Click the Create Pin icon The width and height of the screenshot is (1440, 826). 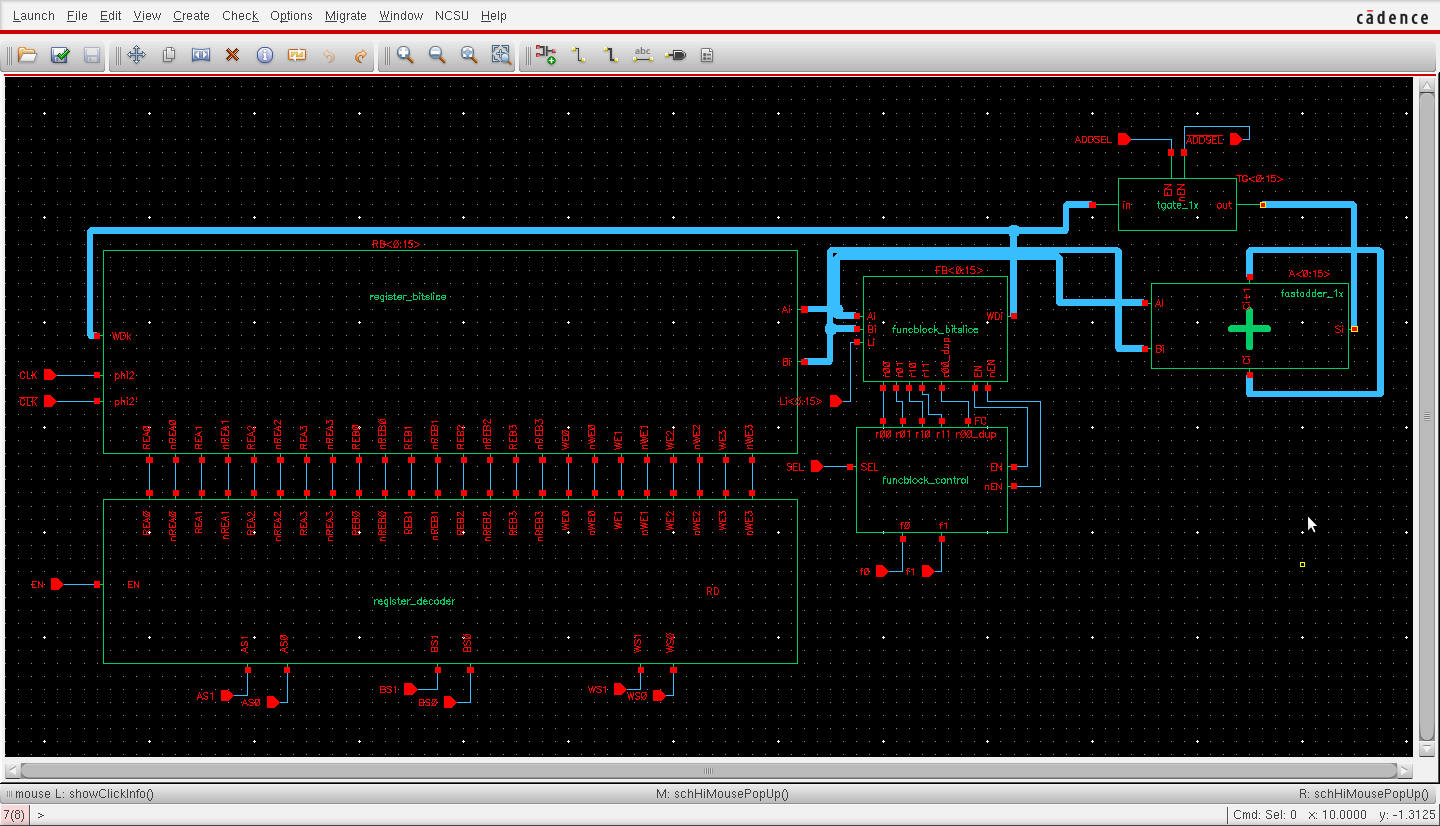tap(675, 55)
